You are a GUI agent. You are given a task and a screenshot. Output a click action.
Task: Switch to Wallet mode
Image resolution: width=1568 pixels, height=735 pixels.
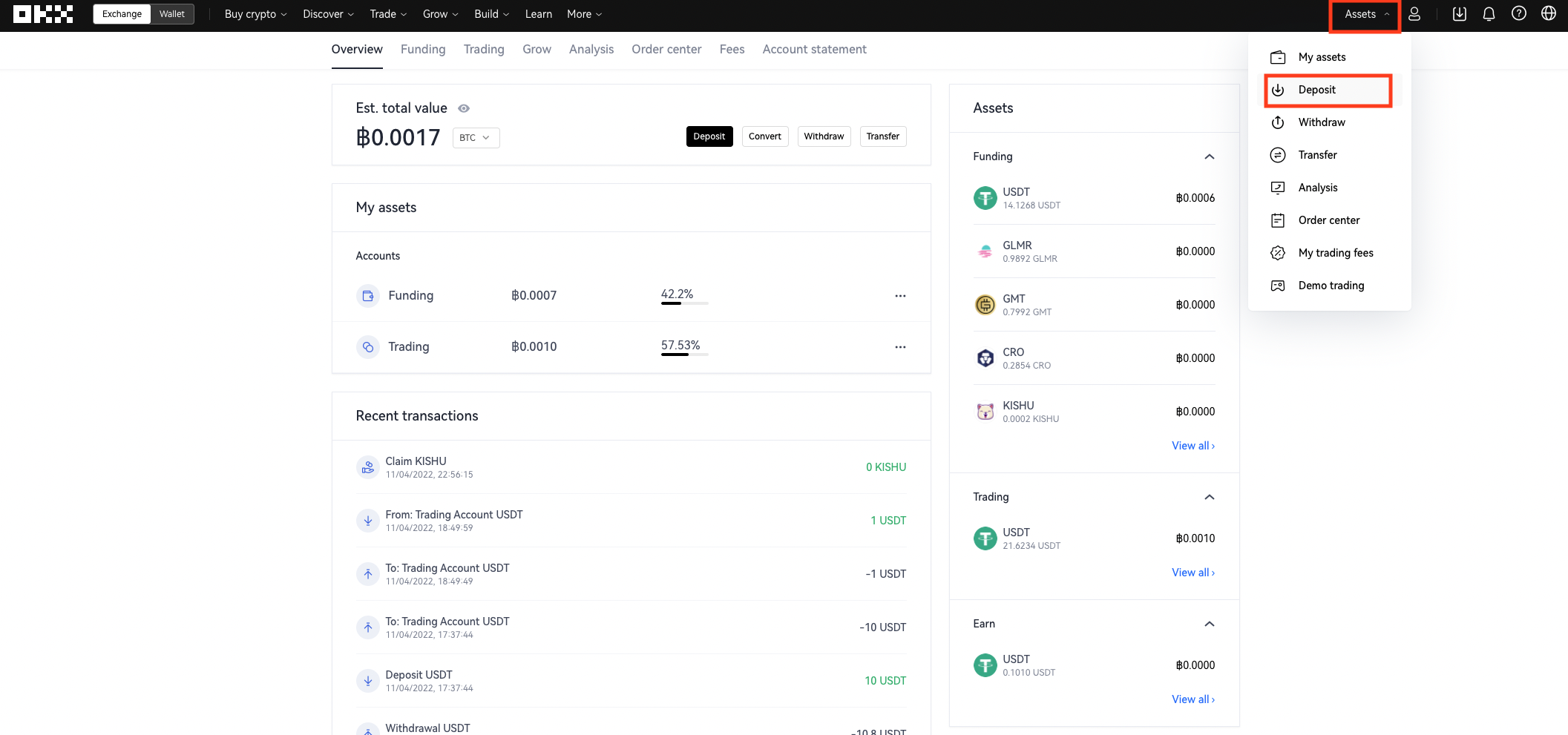172,14
